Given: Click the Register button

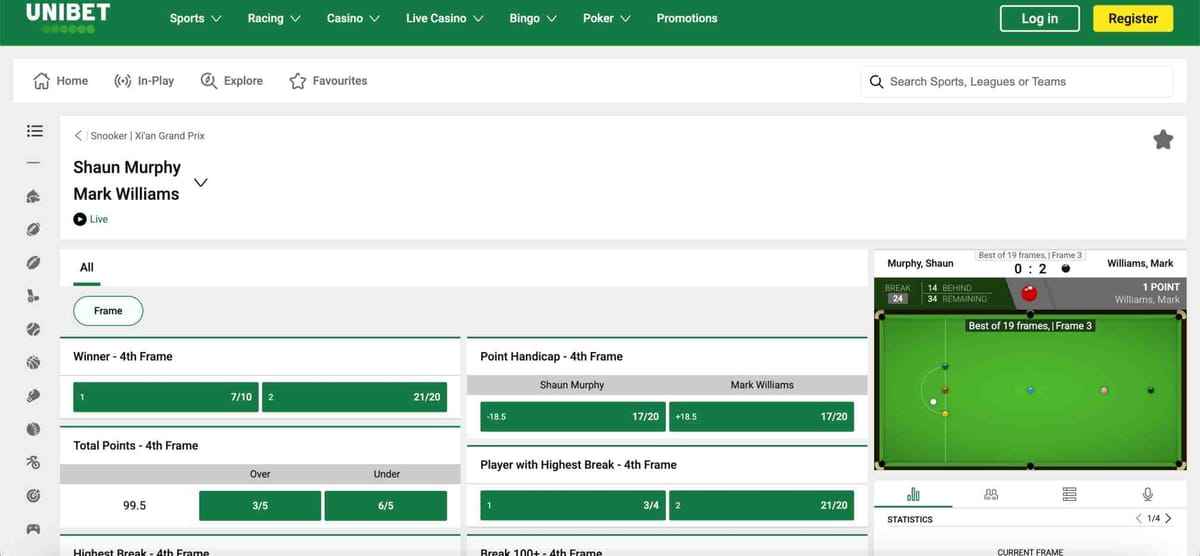Looking at the screenshot, I should coord(1133,18).
